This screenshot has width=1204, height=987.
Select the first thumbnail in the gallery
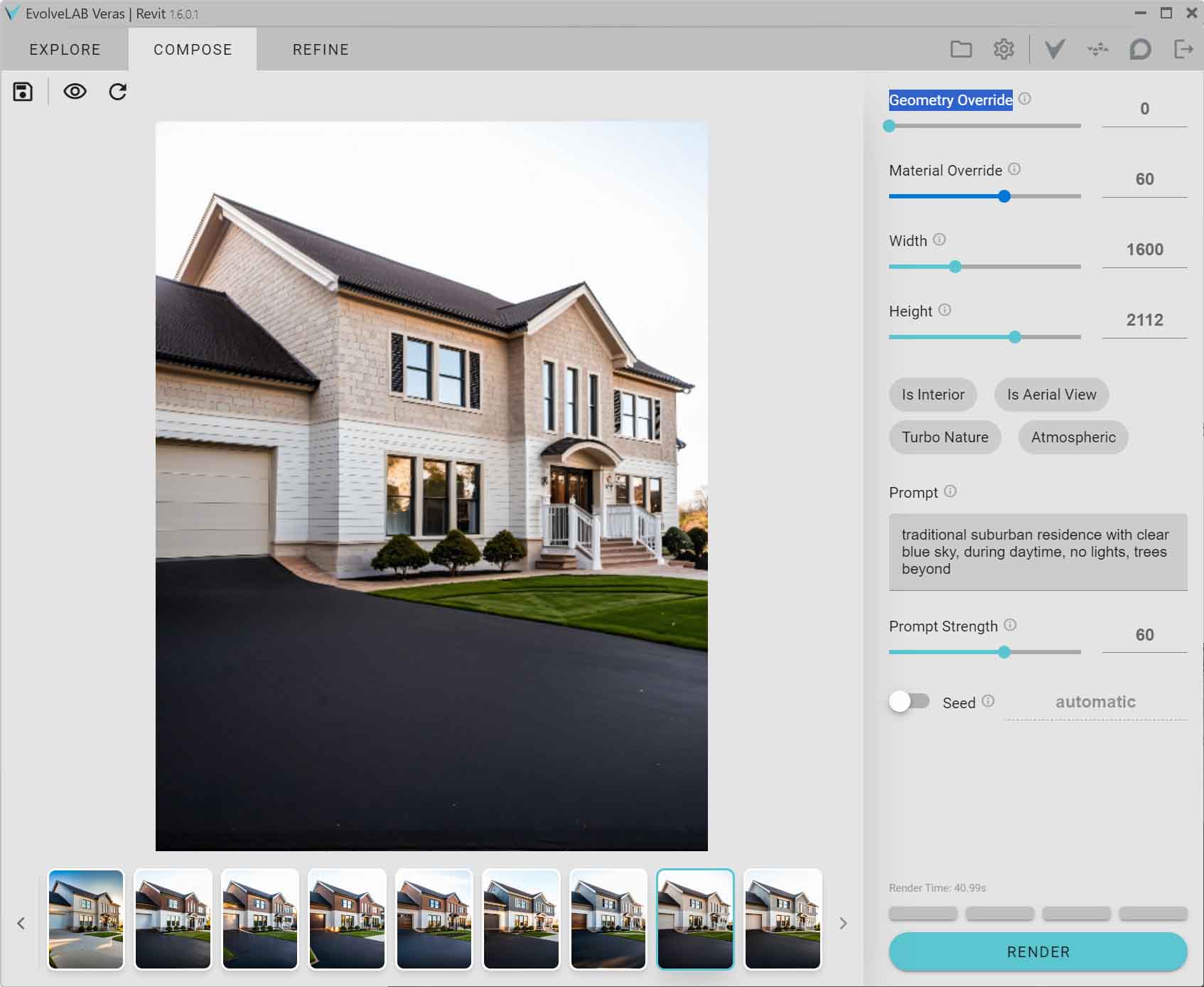tap(85, 918)
